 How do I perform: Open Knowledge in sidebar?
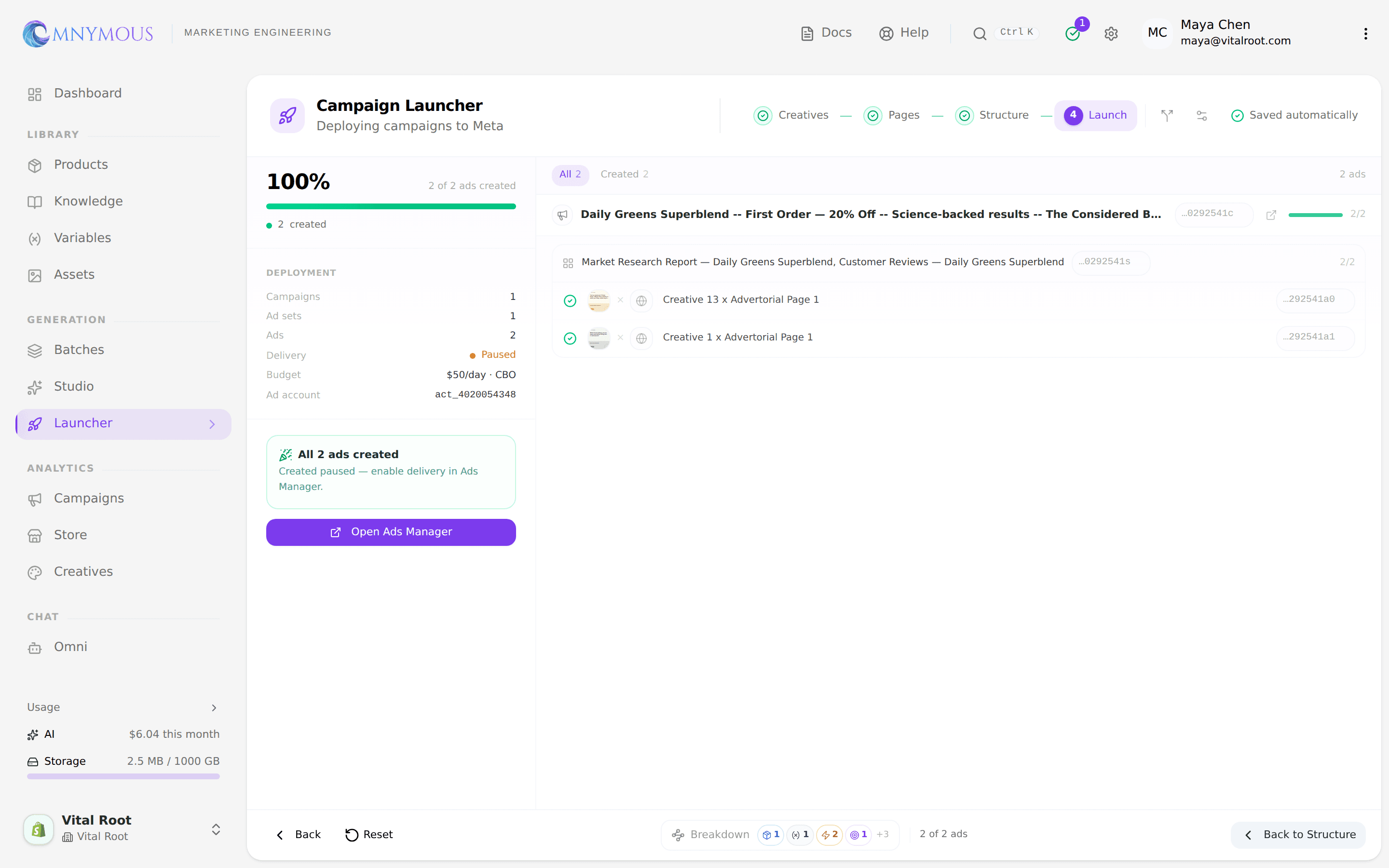[123, 202]
